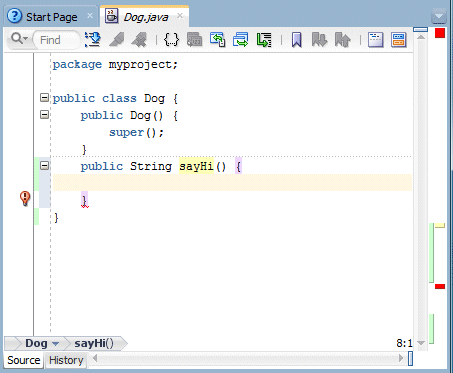Image resolution: width=453 pixels, height=373 pixels.
Task: Click the Reformat code icon with the green arrow
Action: [x=264, y=40]
